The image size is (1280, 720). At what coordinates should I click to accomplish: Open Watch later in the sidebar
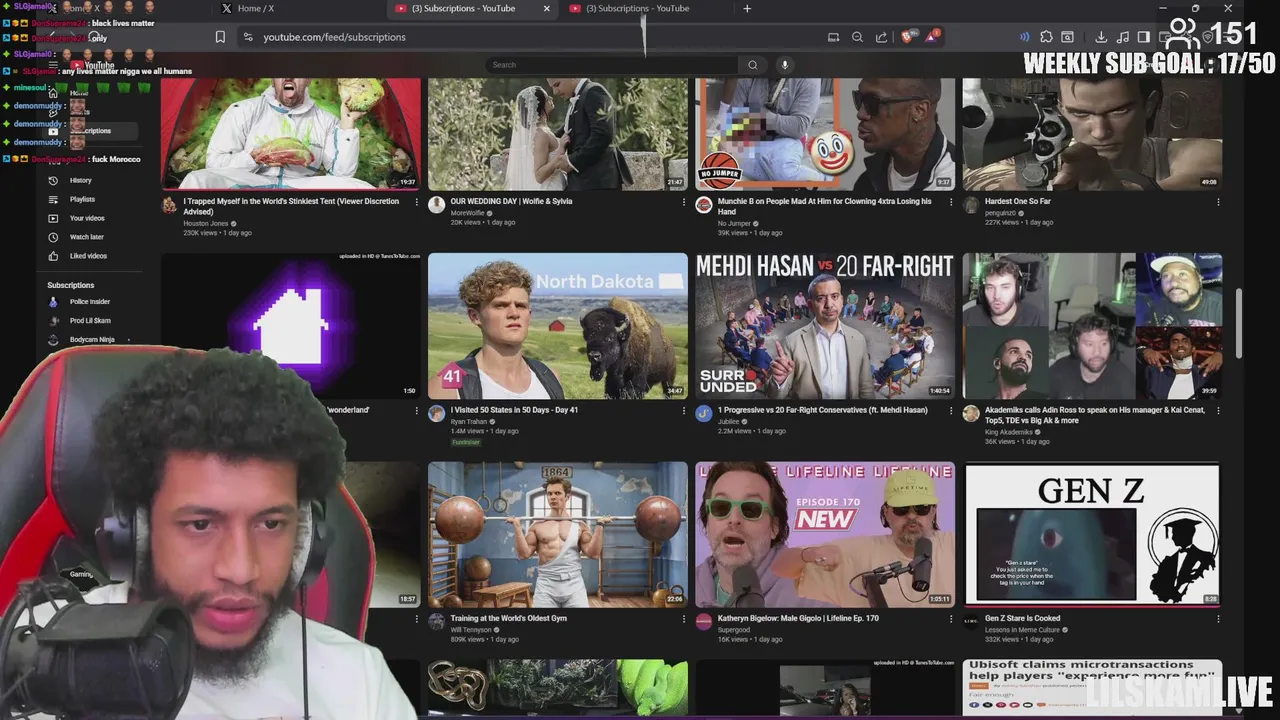[x=88, y=237]
